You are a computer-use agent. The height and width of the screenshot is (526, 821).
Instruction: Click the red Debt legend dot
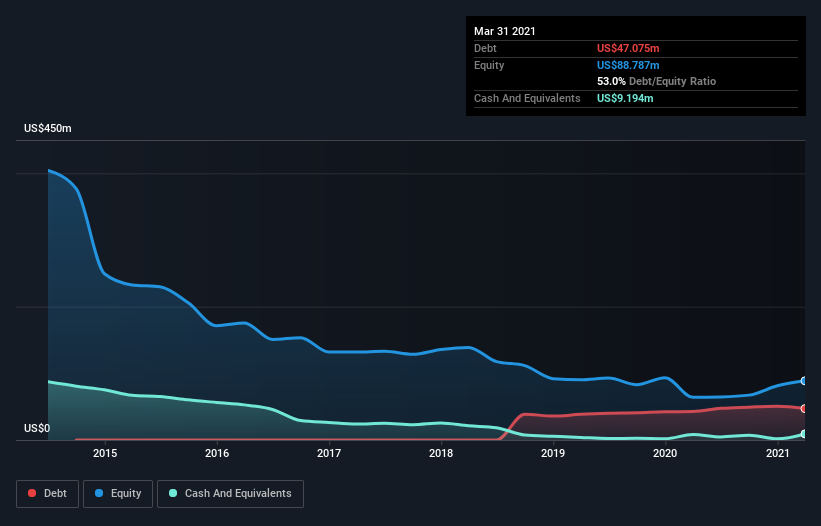(32, 493)
